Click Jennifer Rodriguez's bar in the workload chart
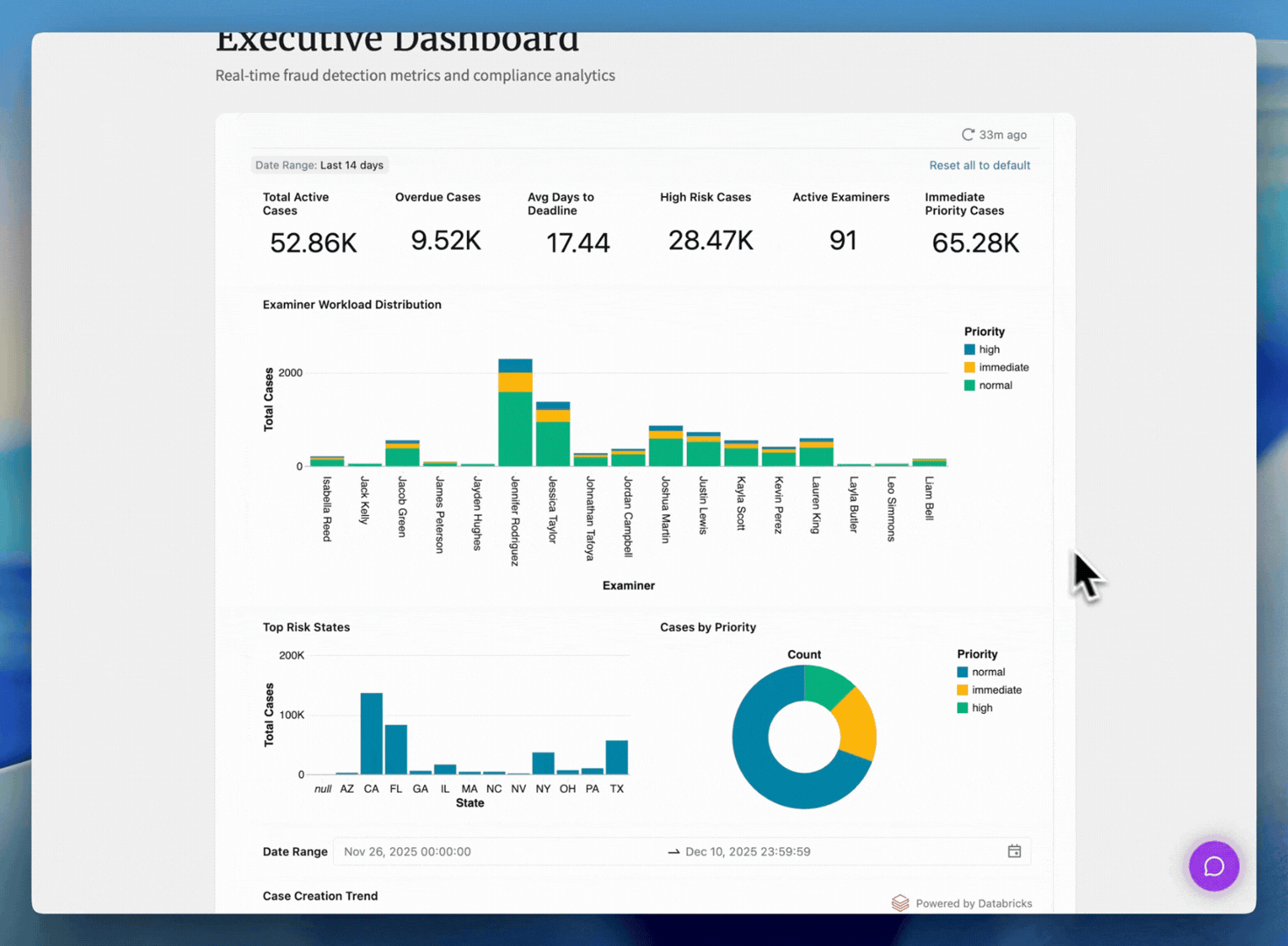This screenshot has width=1288, height=946. pyautogui.click(x=515, y=412)
